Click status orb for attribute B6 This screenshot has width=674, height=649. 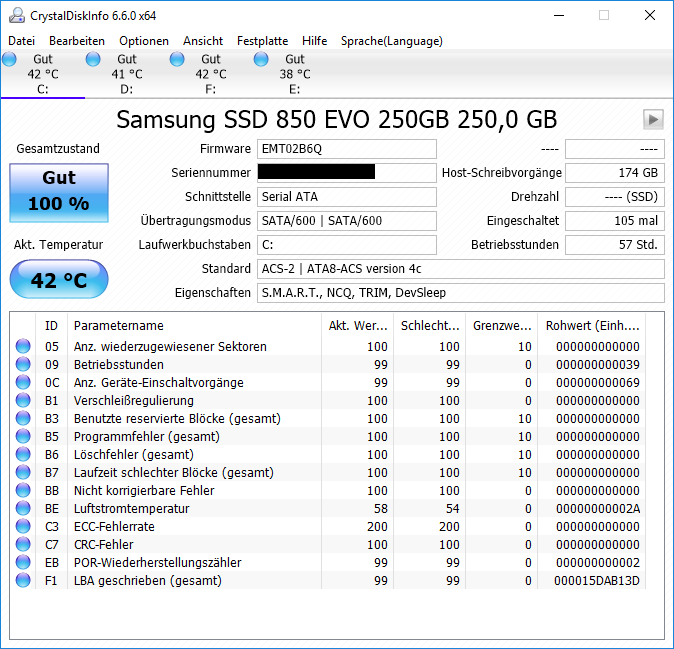pyautogui.click(x=23, y=455)
